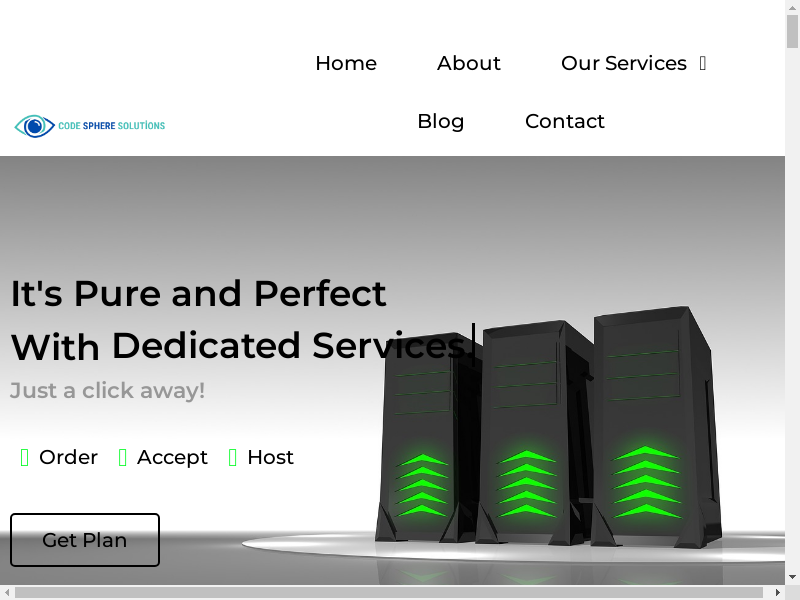This screenshot has width=800, height=600.
Task: Click the icon beside Accept
Action: pyautogui.click(x=122, y=458)
